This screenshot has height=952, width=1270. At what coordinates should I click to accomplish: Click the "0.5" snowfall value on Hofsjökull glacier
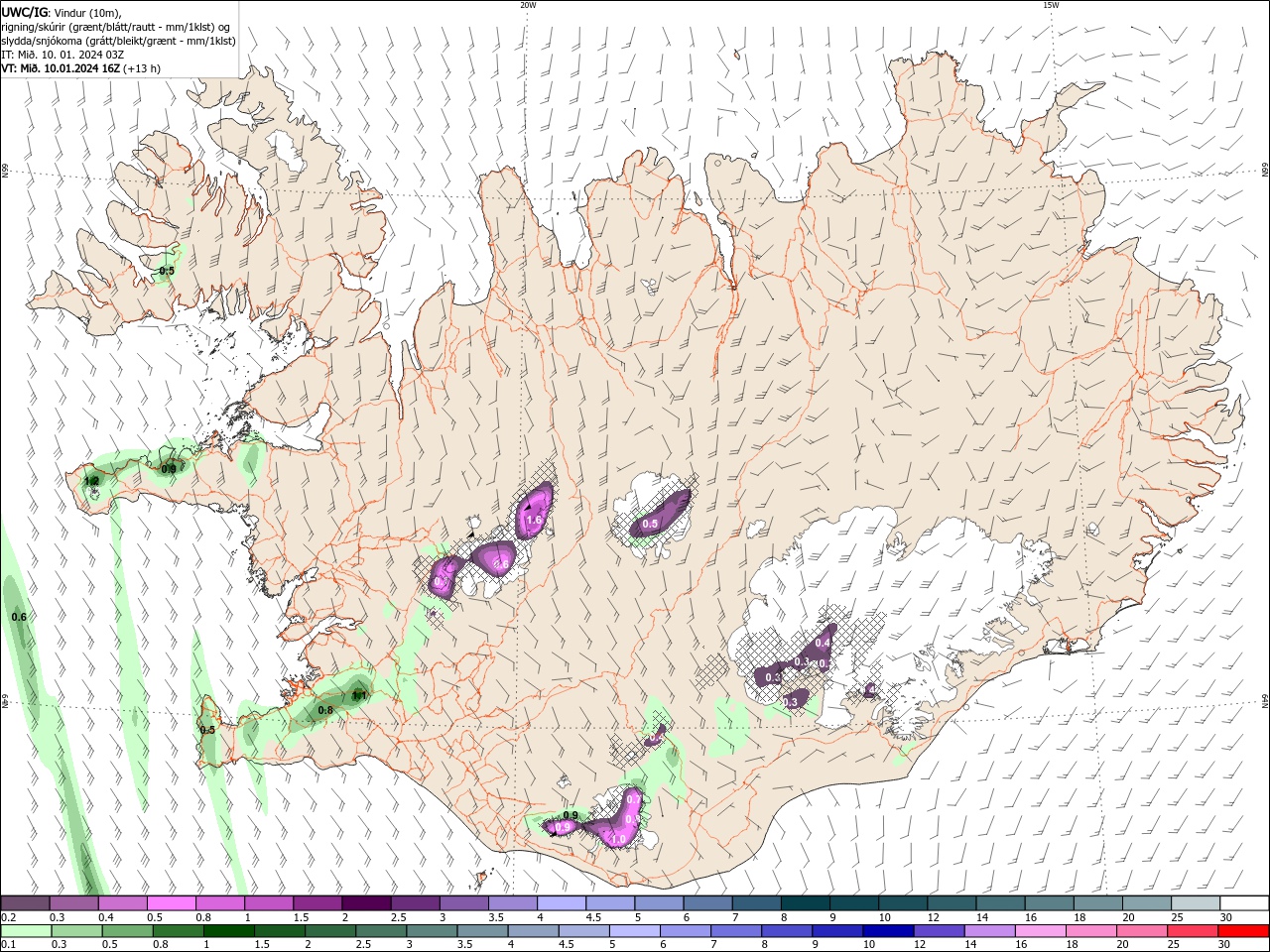point(651,524)
